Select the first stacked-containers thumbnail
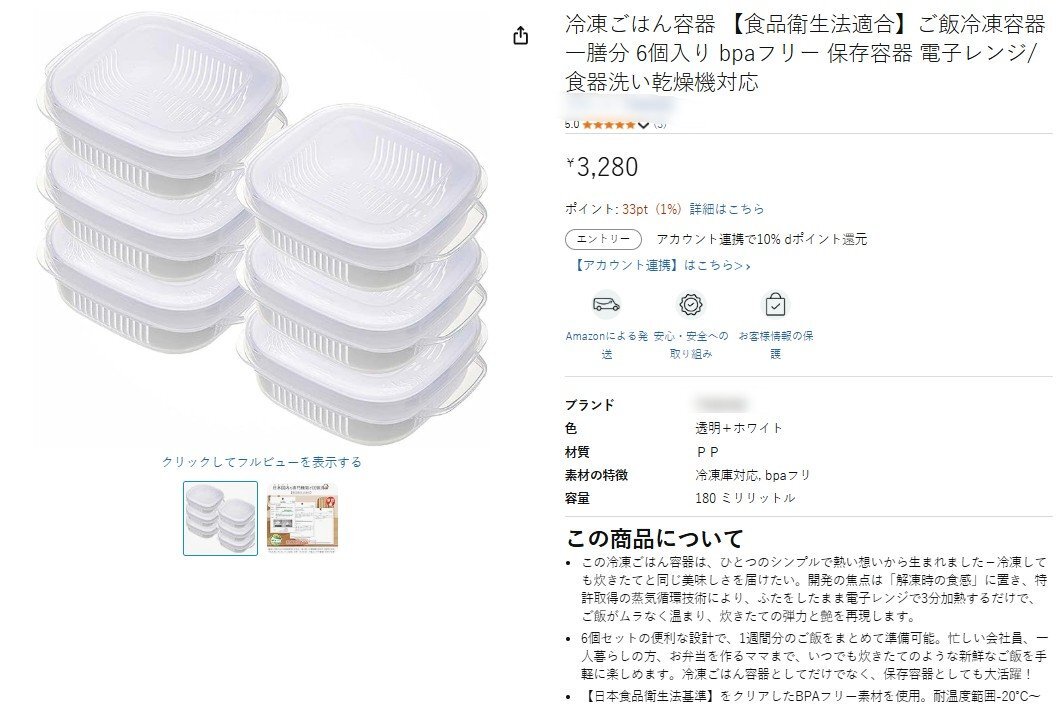Viewport: 1064px width, 706px height. click(221, 518)
